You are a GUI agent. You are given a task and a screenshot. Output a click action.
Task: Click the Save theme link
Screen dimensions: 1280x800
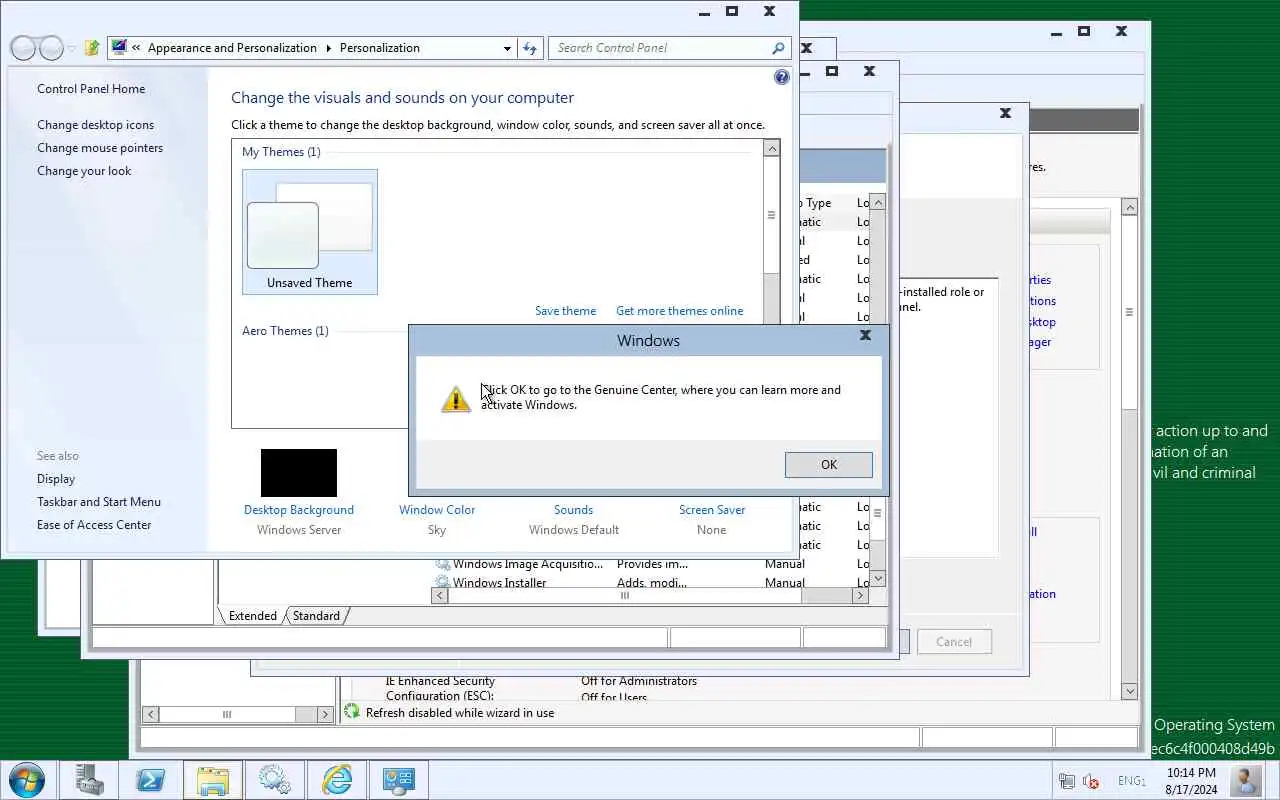(x=565, y=311)
